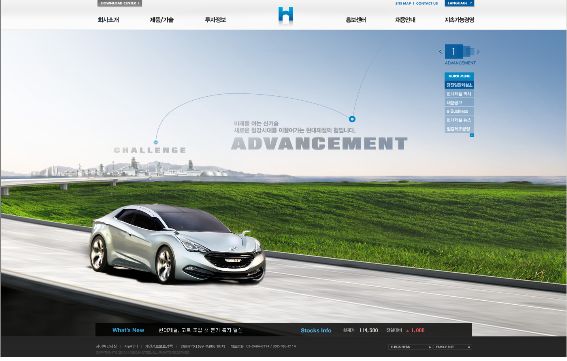Viewport: 567px width, 361px height.
Task: Click the gray button at top left
Action: pyautogui.click(x=119, y=3)
